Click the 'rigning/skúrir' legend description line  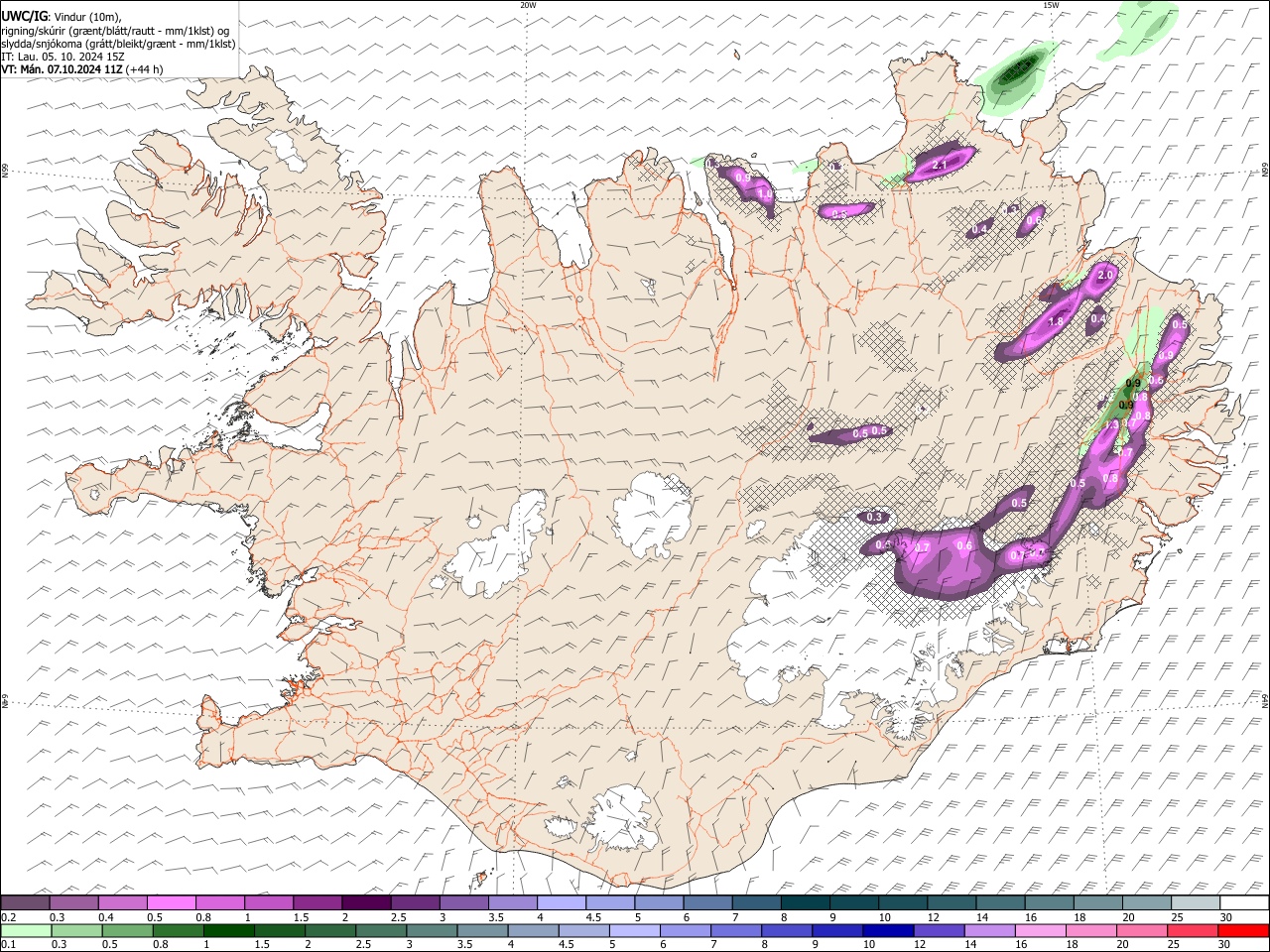pos(116,30)
